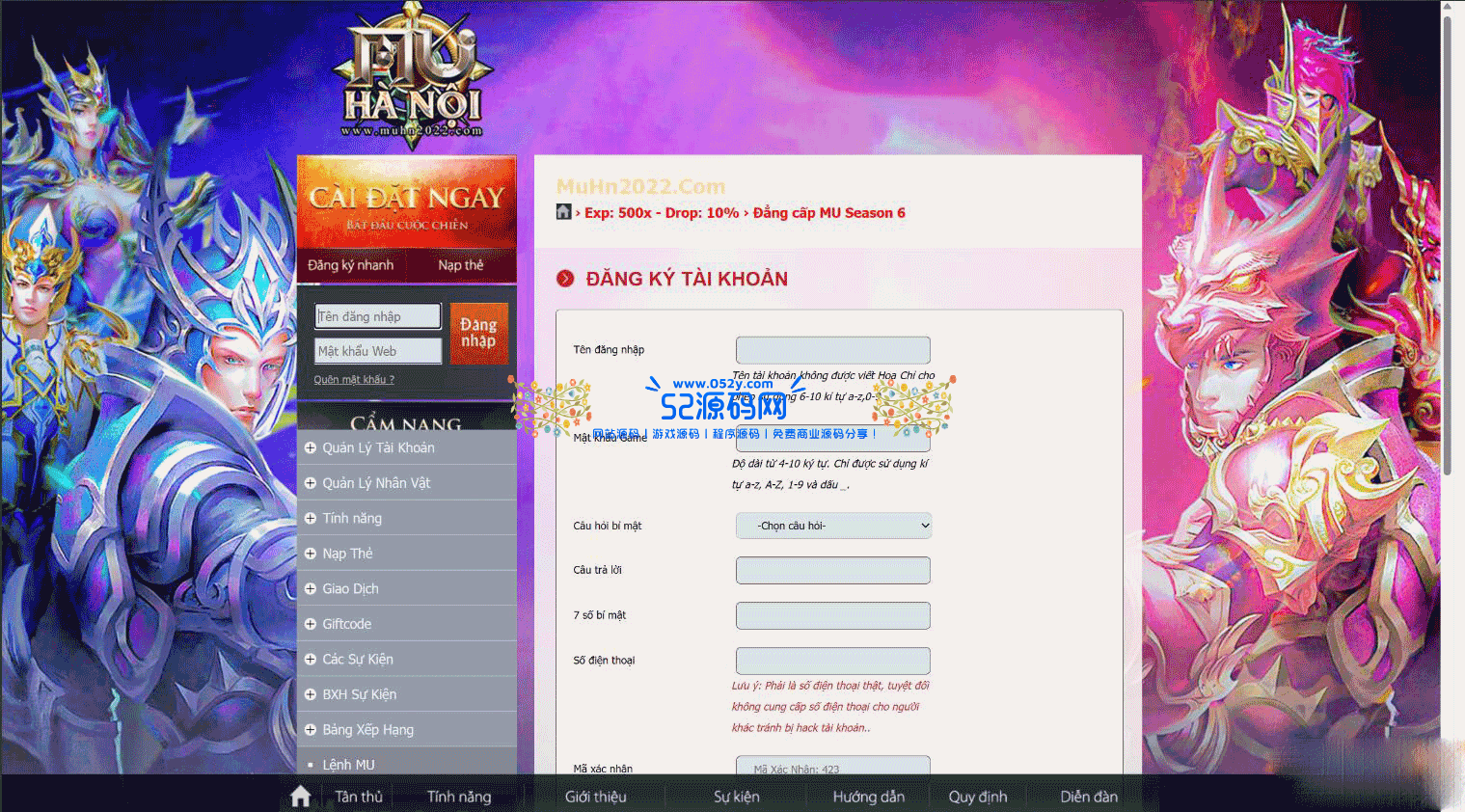Open the Quên mật khẩu link

354,380
